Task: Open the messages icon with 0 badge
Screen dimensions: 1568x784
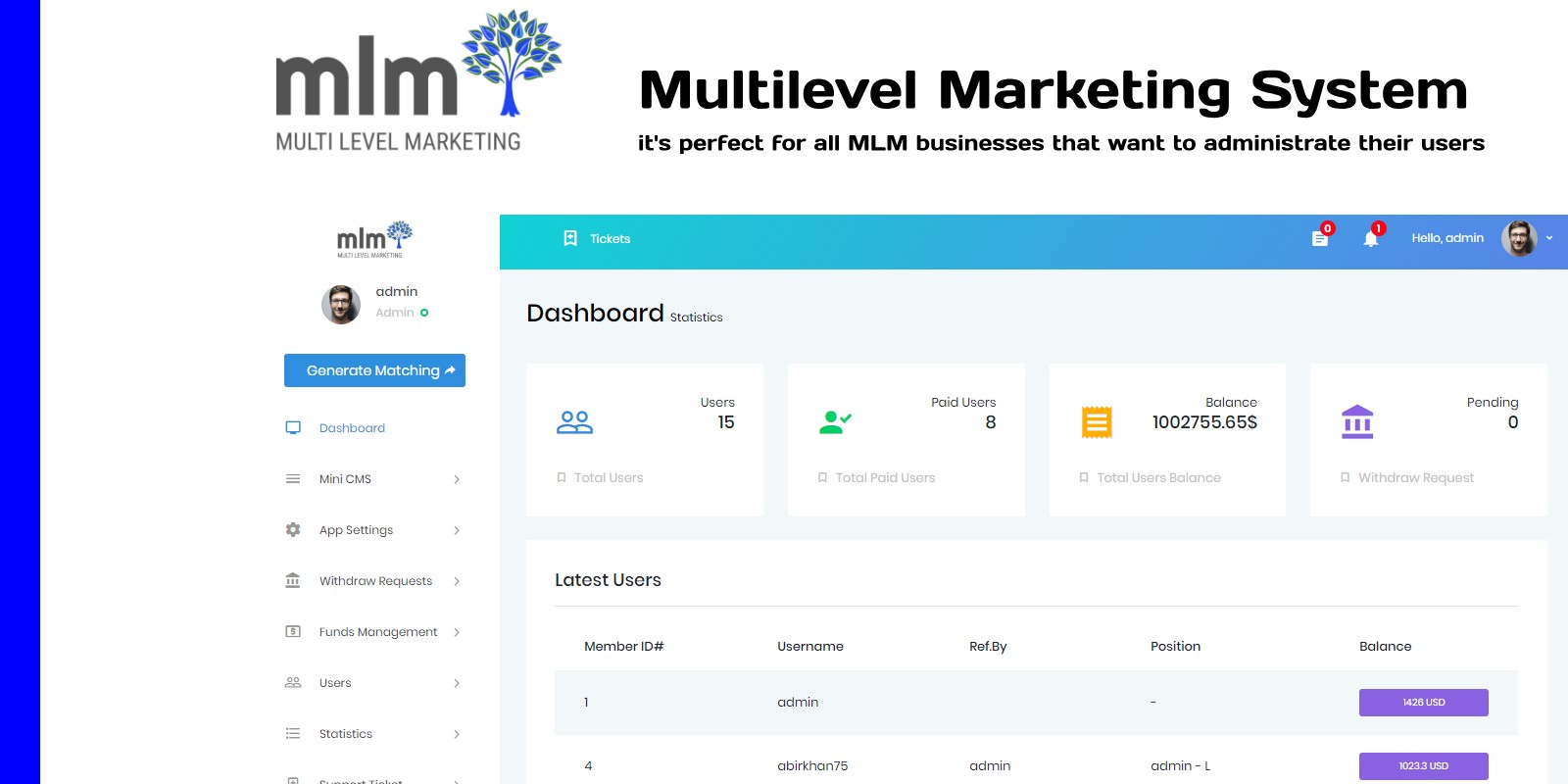Action: point(1320,238)
